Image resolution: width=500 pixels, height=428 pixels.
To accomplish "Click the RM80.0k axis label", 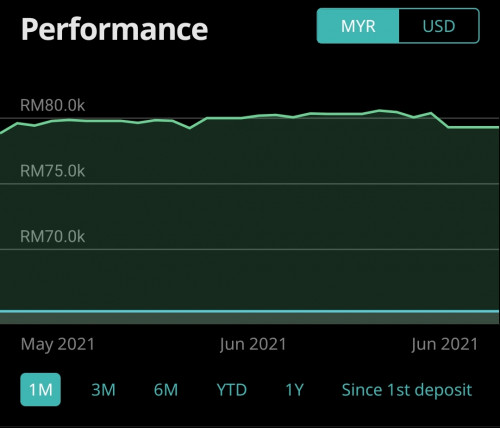I will point(53,105).
